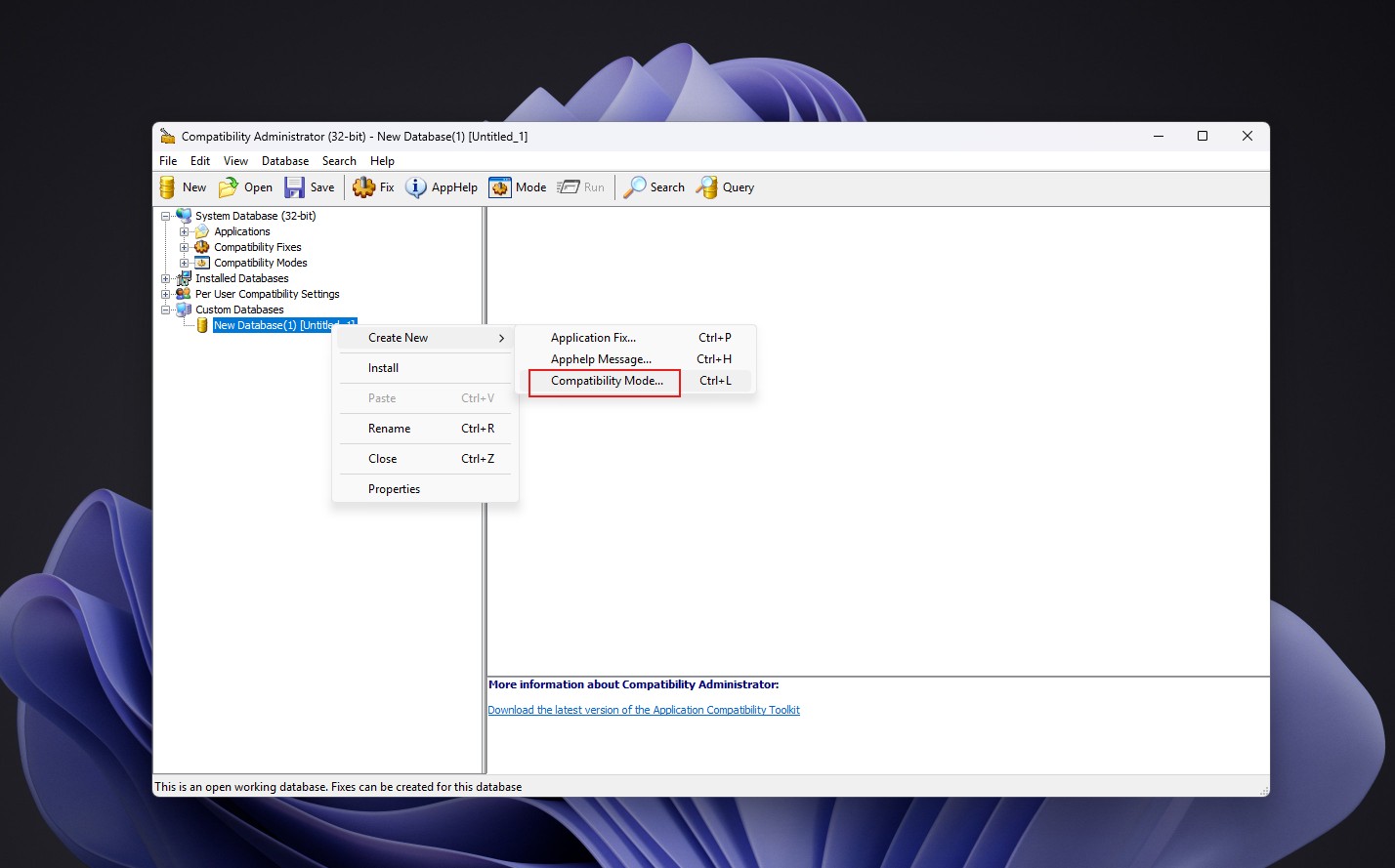Select Application Fix... in the submenu

pos(636,338)
